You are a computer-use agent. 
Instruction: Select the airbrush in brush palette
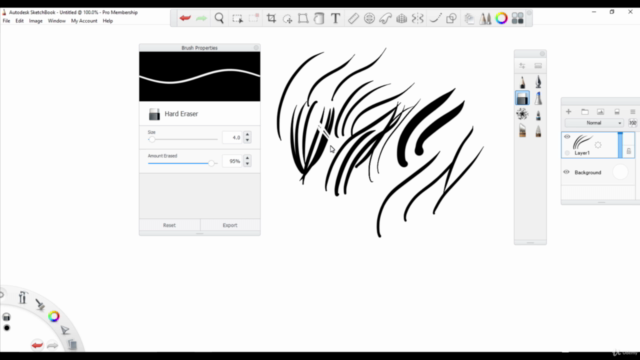click(x=538, y=82)
